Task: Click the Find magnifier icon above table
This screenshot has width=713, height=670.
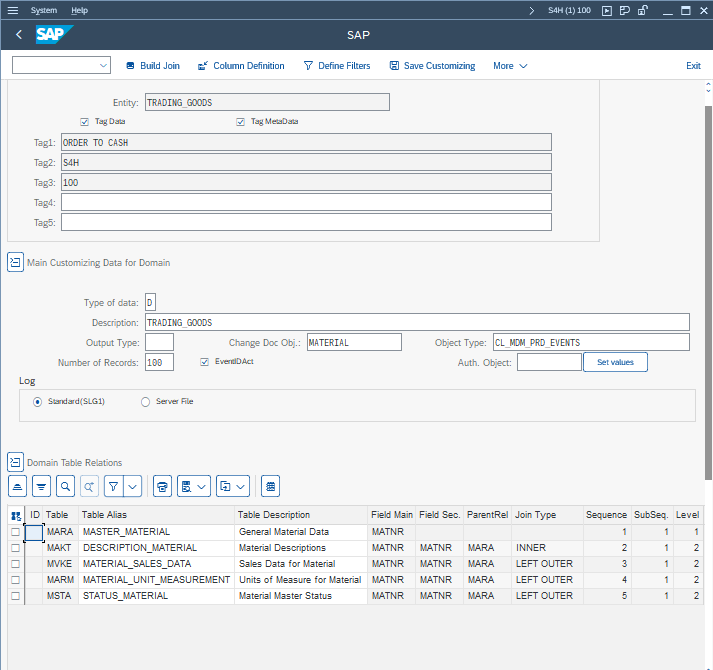Action: [x=65, y=486]
